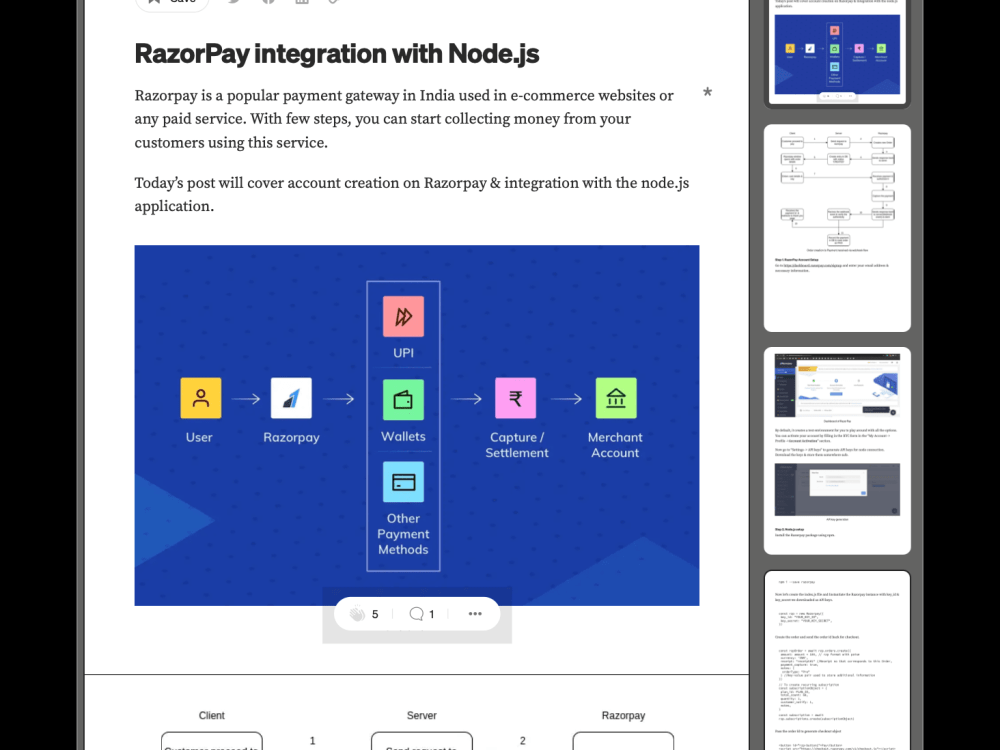Click the 'Client' column header in the flowchart

[x=212, y=716]
